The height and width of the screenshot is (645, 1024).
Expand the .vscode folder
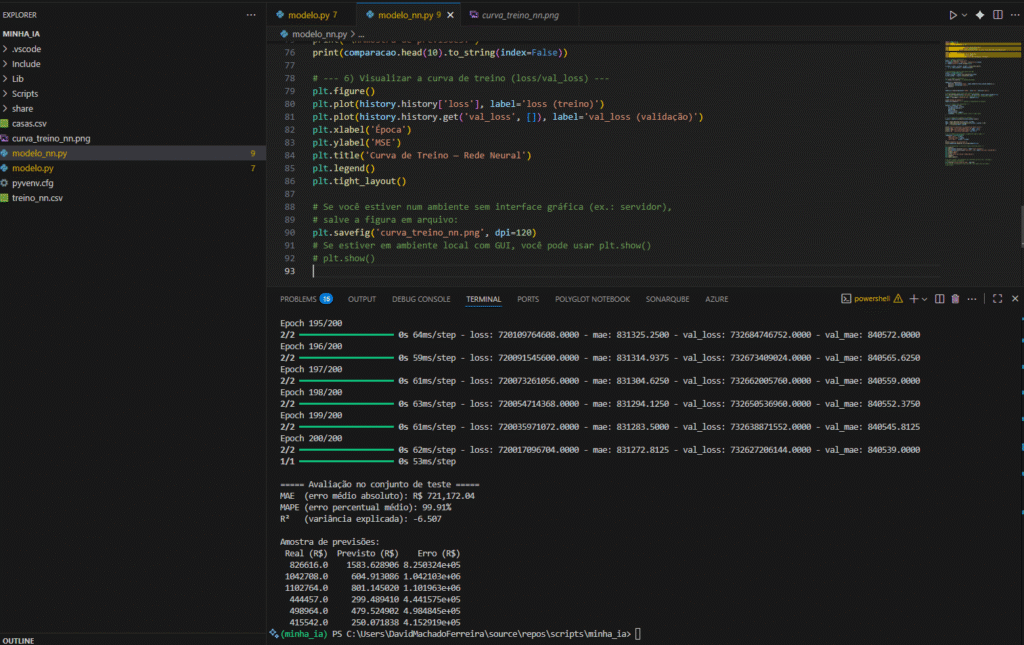(26, 49)
